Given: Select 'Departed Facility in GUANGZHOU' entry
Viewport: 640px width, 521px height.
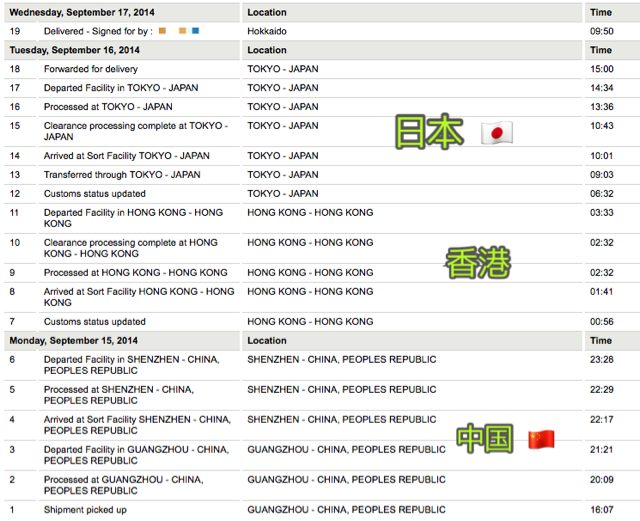Looking at the screenshot, I should [136, 455].
